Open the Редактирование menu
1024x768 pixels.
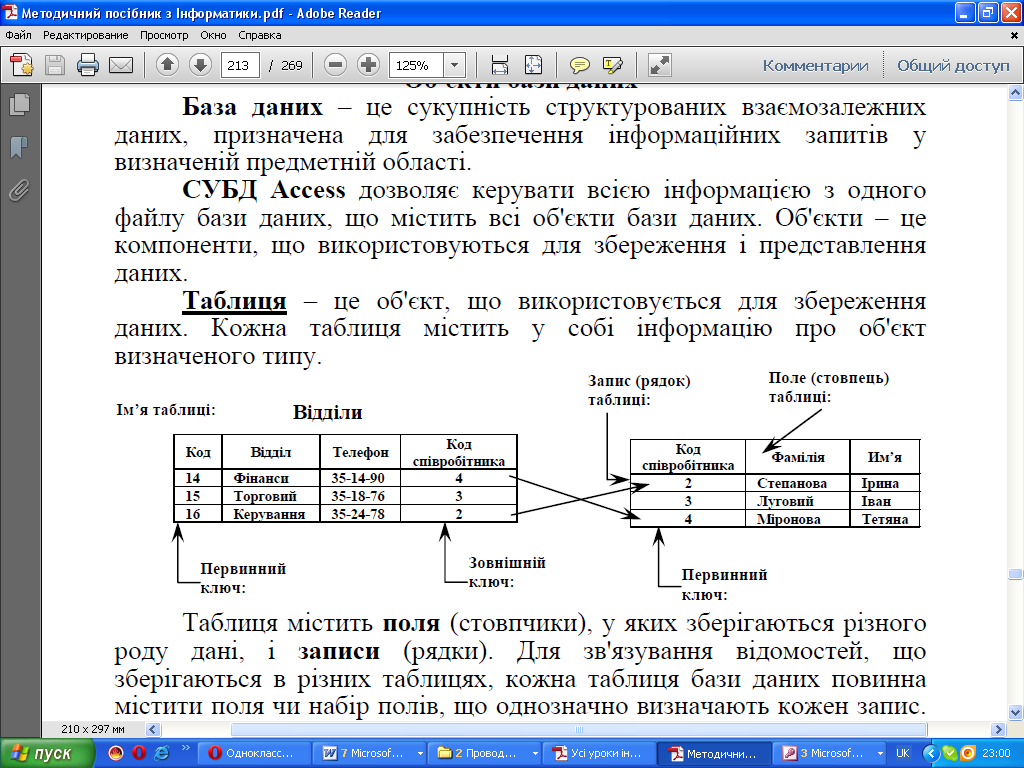point(86,35)
